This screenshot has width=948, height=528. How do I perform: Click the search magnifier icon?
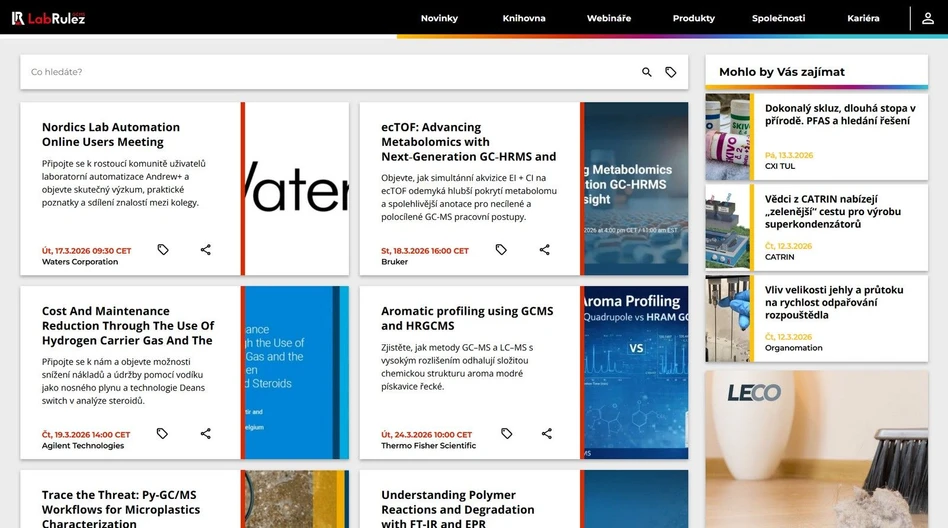647,72
